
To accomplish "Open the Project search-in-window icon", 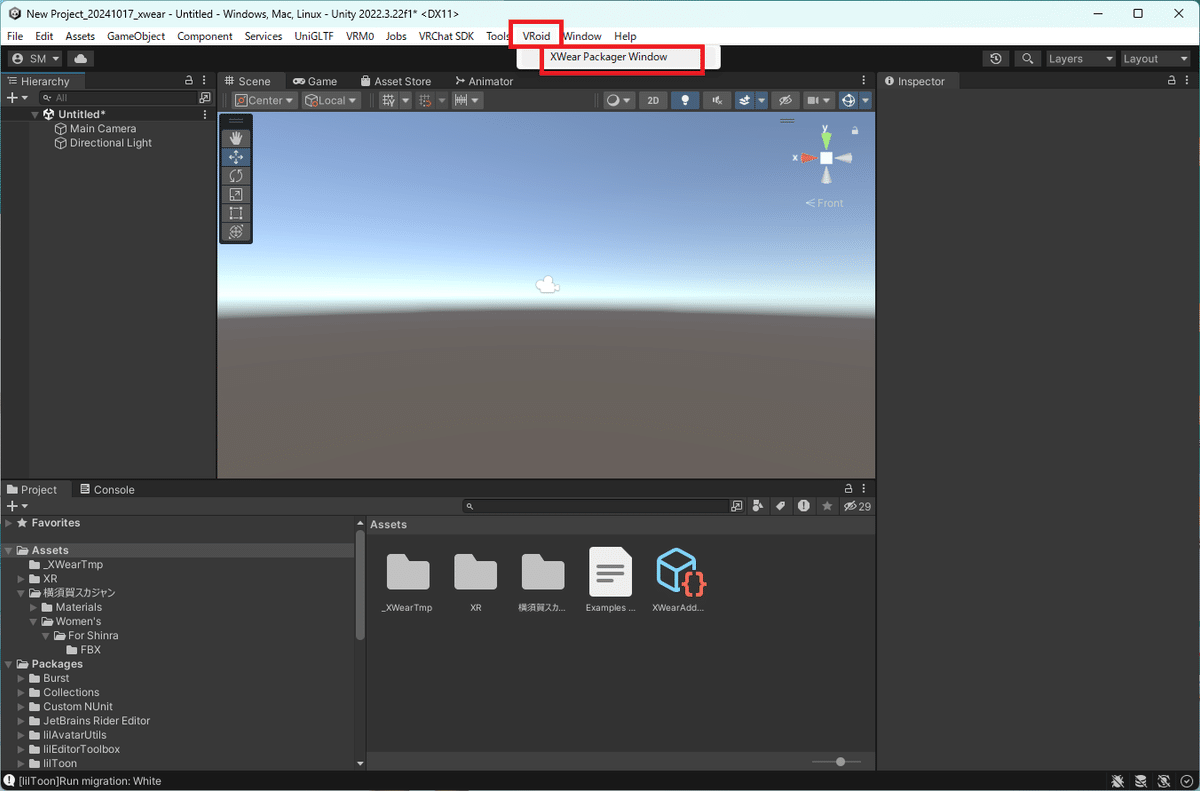I will 737,506.
